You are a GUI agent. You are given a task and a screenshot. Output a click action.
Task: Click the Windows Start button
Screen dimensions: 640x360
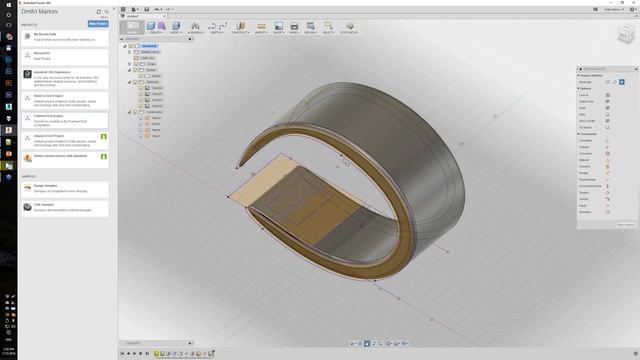point(9,5)
